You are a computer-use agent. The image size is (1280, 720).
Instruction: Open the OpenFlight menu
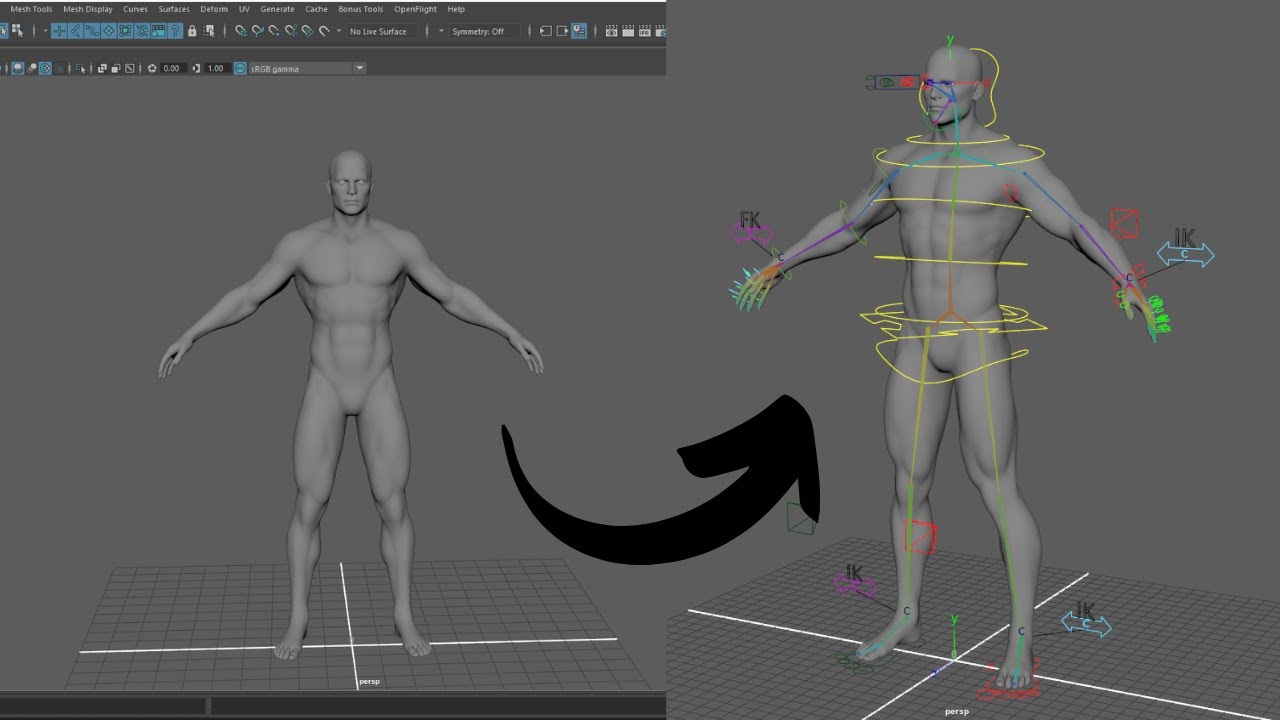[415, 9]
